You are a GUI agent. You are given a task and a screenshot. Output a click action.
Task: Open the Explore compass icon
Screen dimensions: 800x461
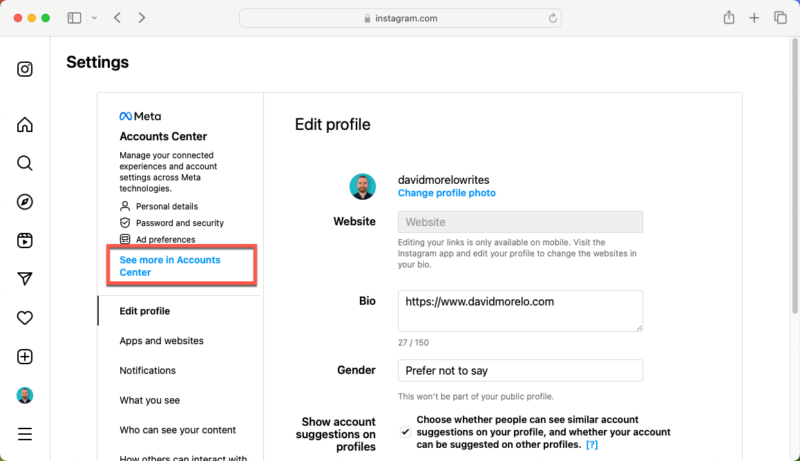(x=24, y=202)
